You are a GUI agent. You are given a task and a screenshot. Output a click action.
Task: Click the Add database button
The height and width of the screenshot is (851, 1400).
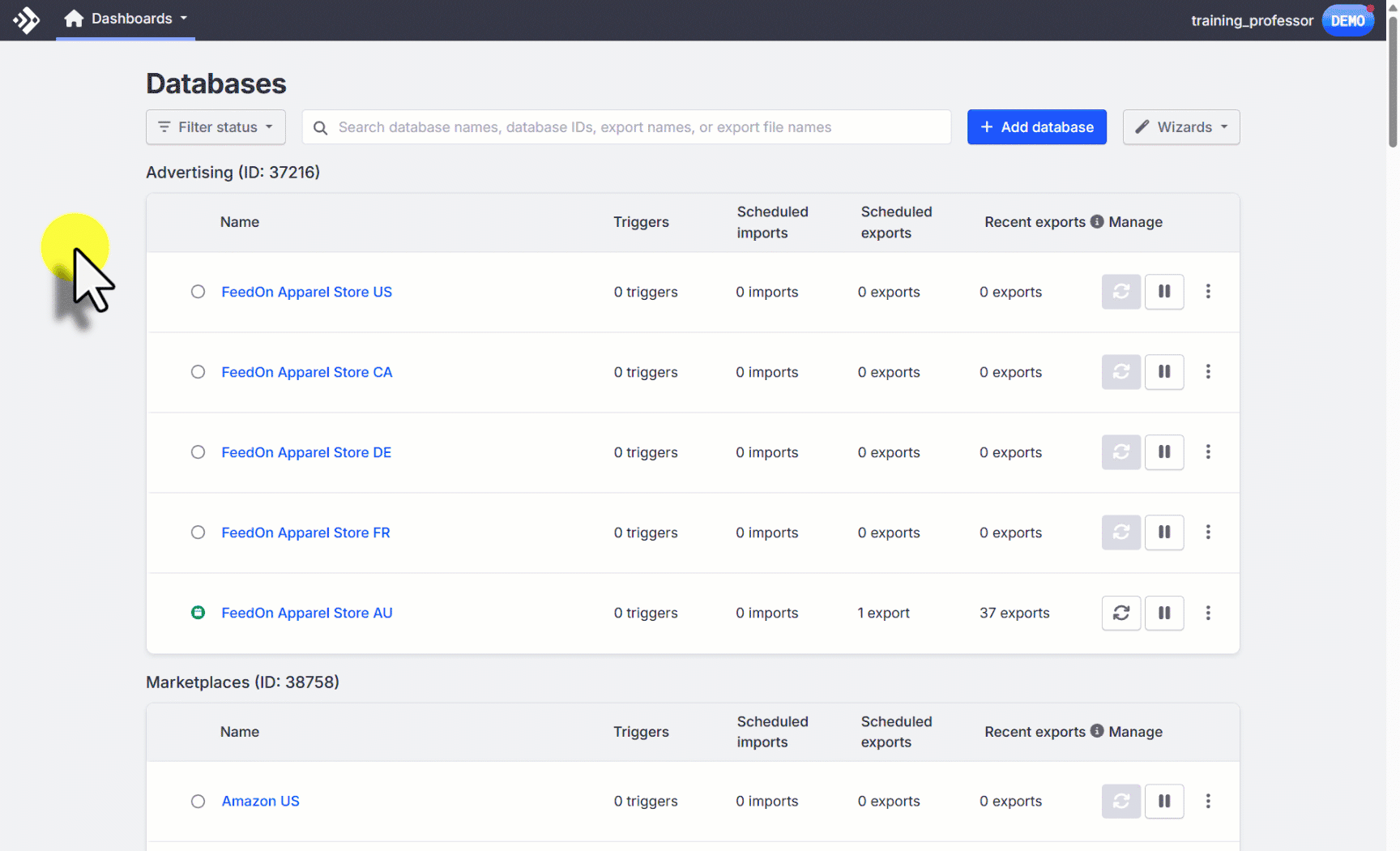tap(1036, 127)
